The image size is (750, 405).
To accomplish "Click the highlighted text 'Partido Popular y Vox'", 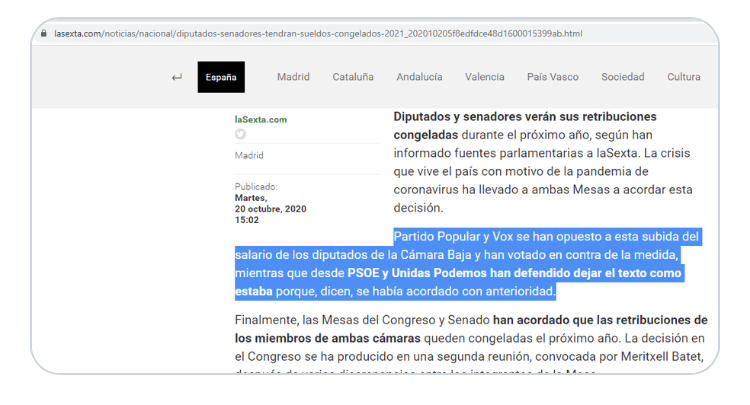I will point(453,237).
